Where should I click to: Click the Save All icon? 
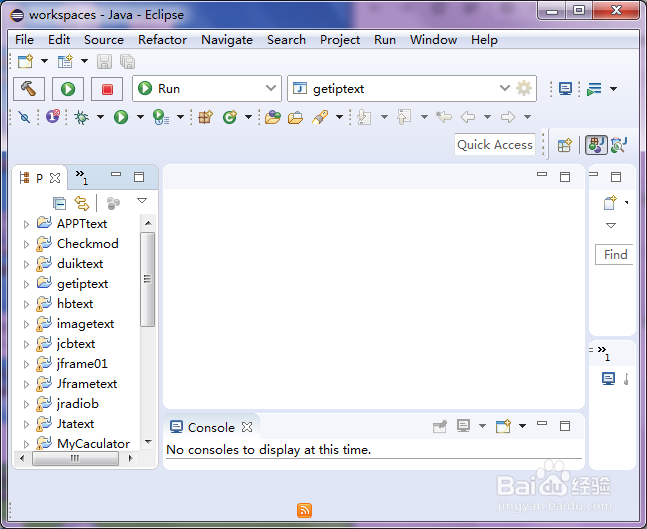[128, 61]
